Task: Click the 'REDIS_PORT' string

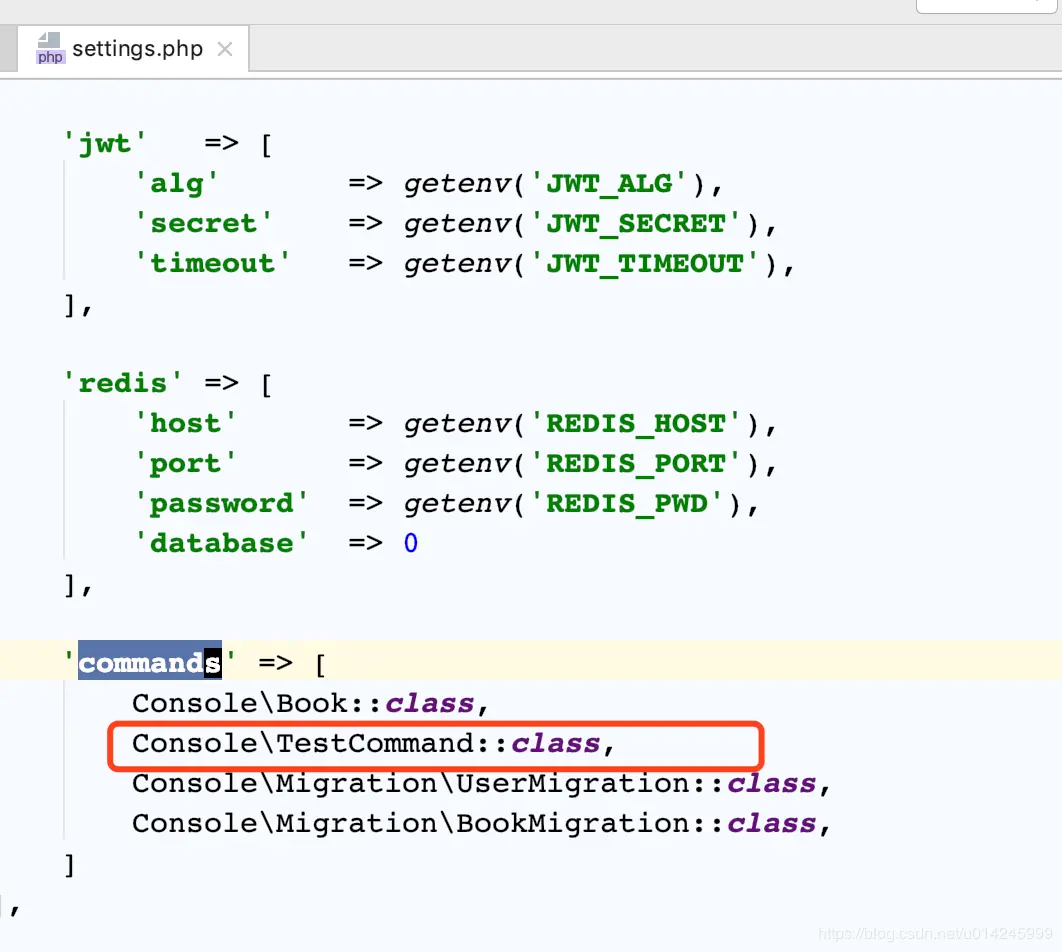Action: [636, 463]
